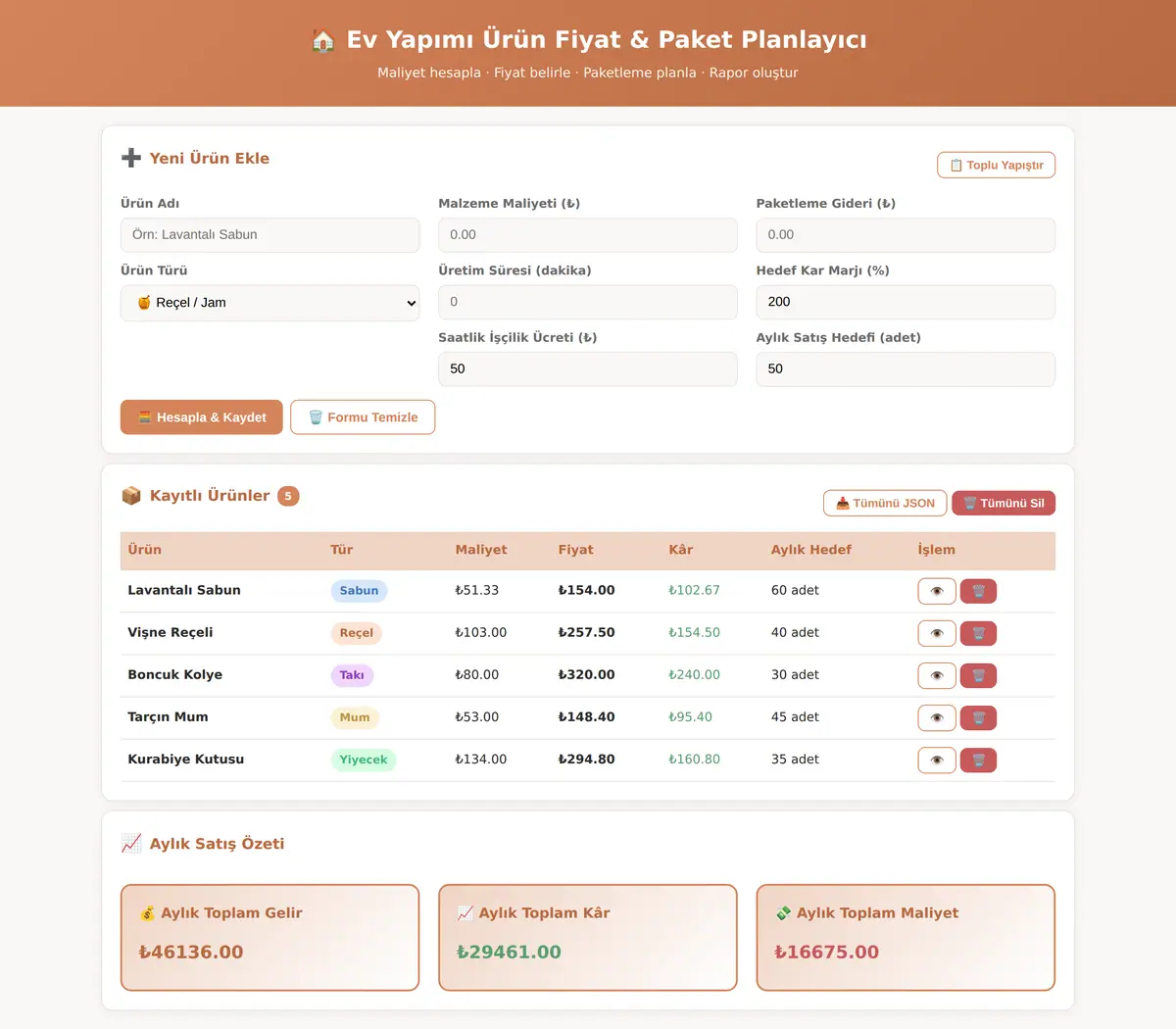The image size is (1176, 1029).
Task: Click the Malzeme Maliyeti input
Action: click(588, 235)
